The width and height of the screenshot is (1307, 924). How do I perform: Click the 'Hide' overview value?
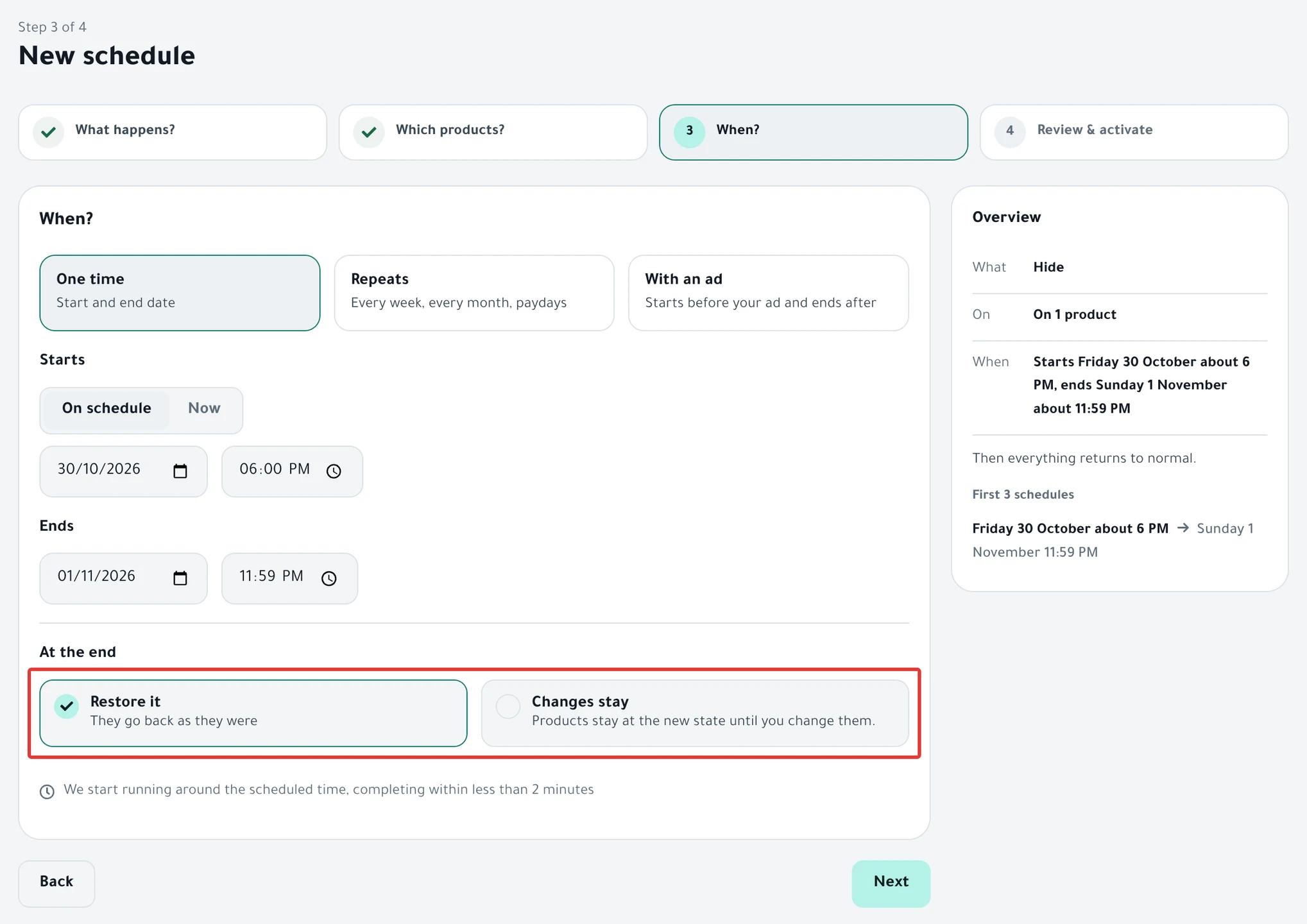click(1048, 267)
